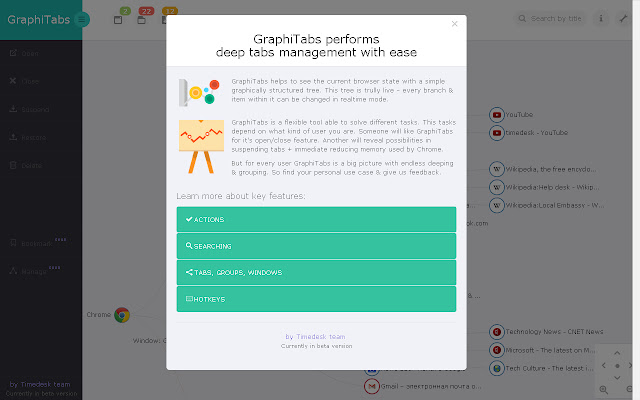
Task: Click the windows counter icon showing 2
Action: (118, 20)
